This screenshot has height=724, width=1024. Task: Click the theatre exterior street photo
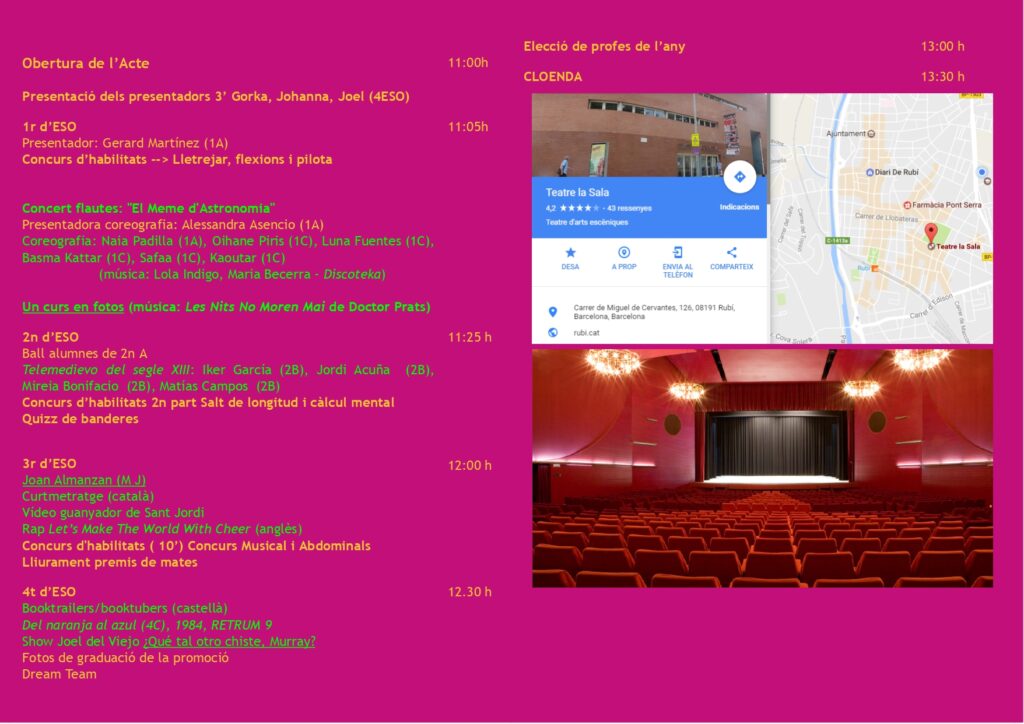click(x=650, y=135)
